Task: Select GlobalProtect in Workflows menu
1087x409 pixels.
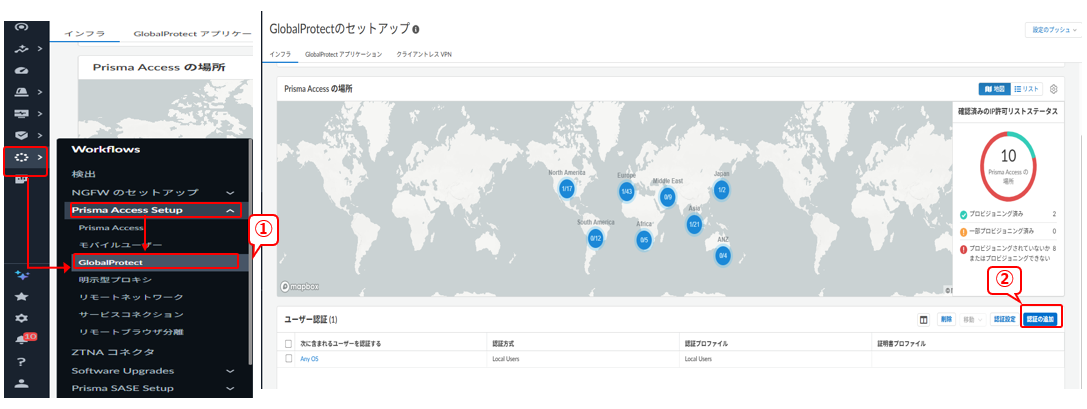Action: point(111,262)
